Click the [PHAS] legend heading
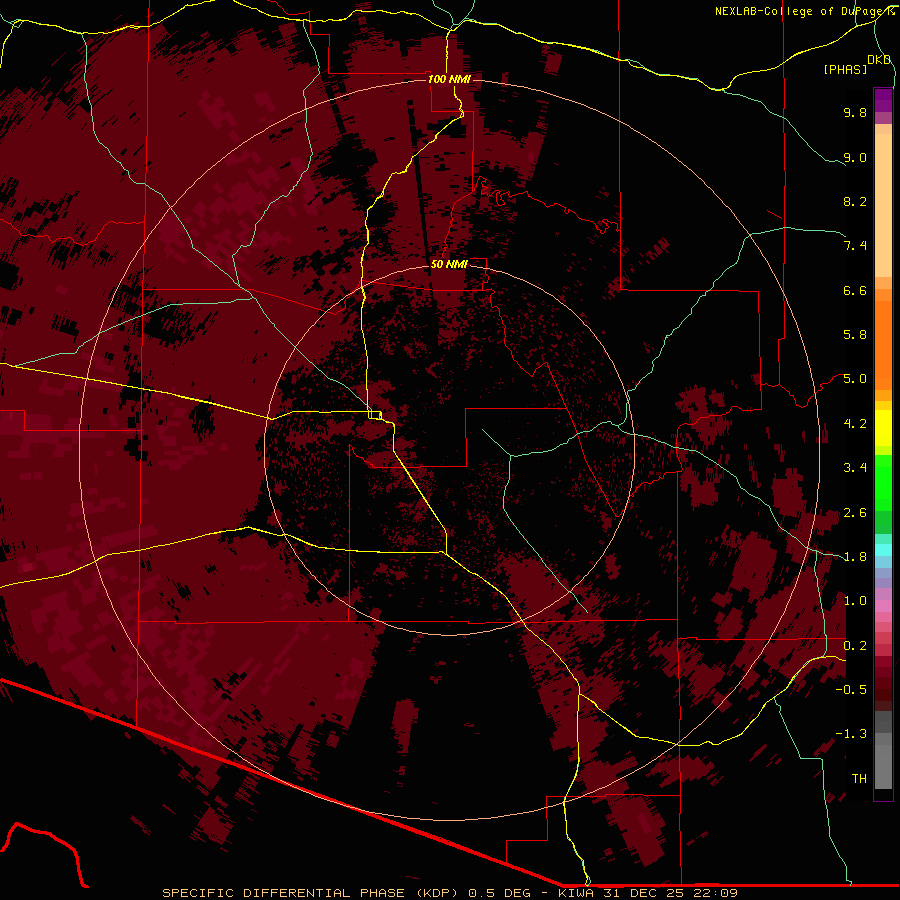This screenshot has width=900, height=900. (x=845, y=69)
